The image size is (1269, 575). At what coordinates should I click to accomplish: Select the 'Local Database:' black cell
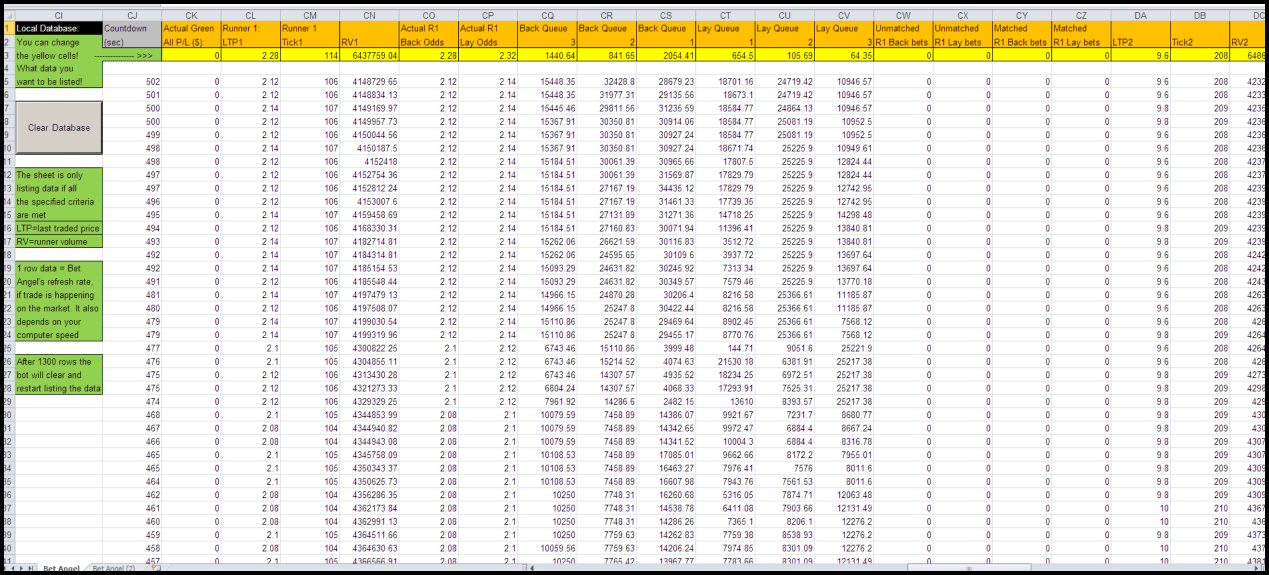59,28
